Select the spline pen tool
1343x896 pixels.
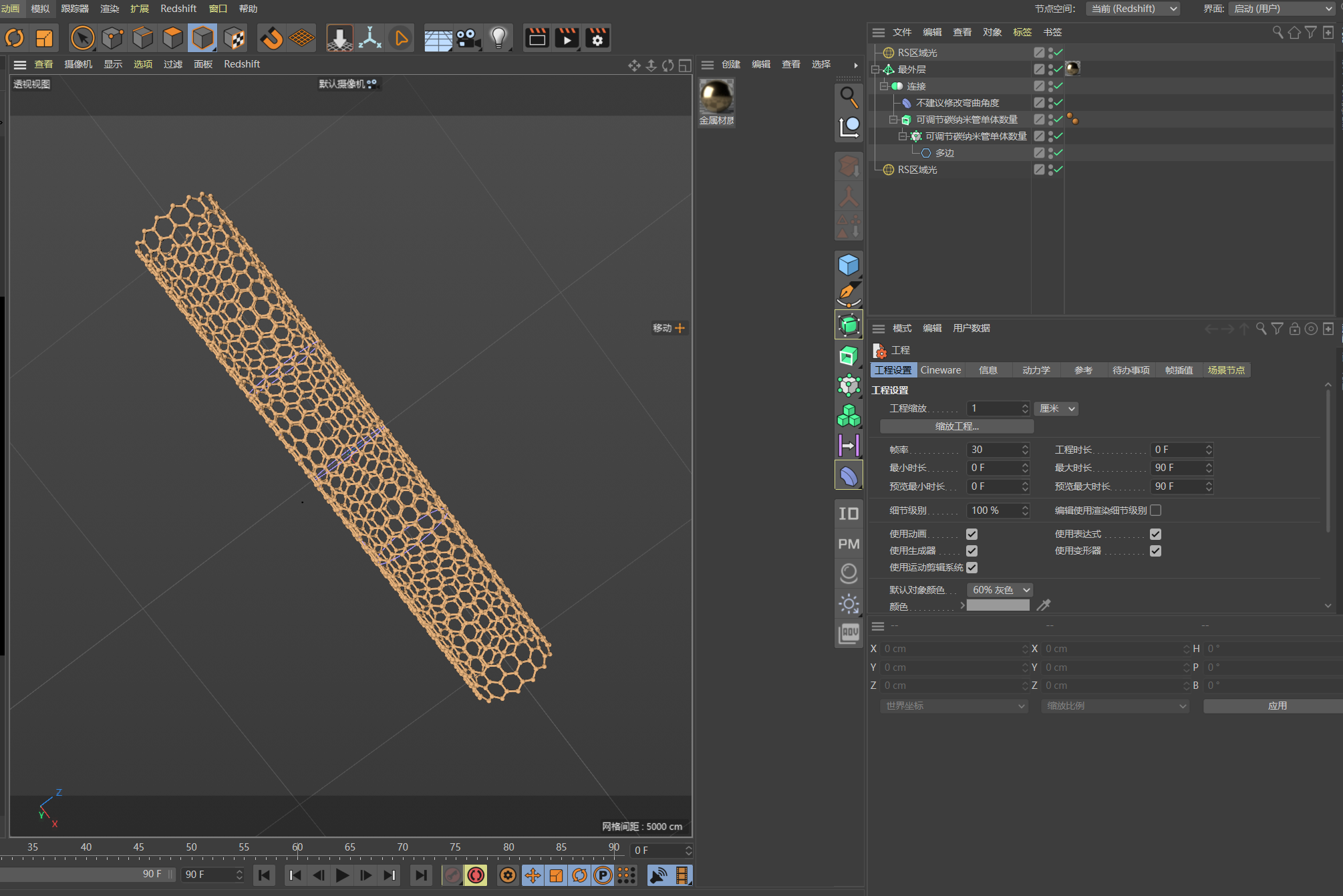tap(849, 294)
